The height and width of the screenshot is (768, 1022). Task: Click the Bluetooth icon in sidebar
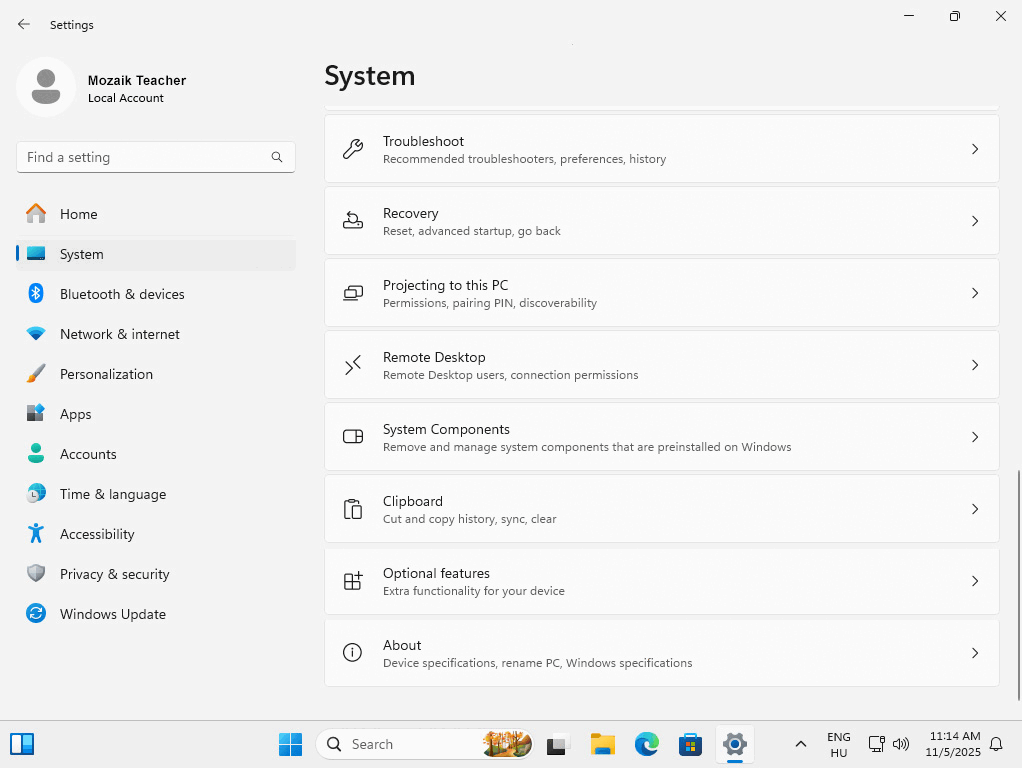[x=36, y=294]
